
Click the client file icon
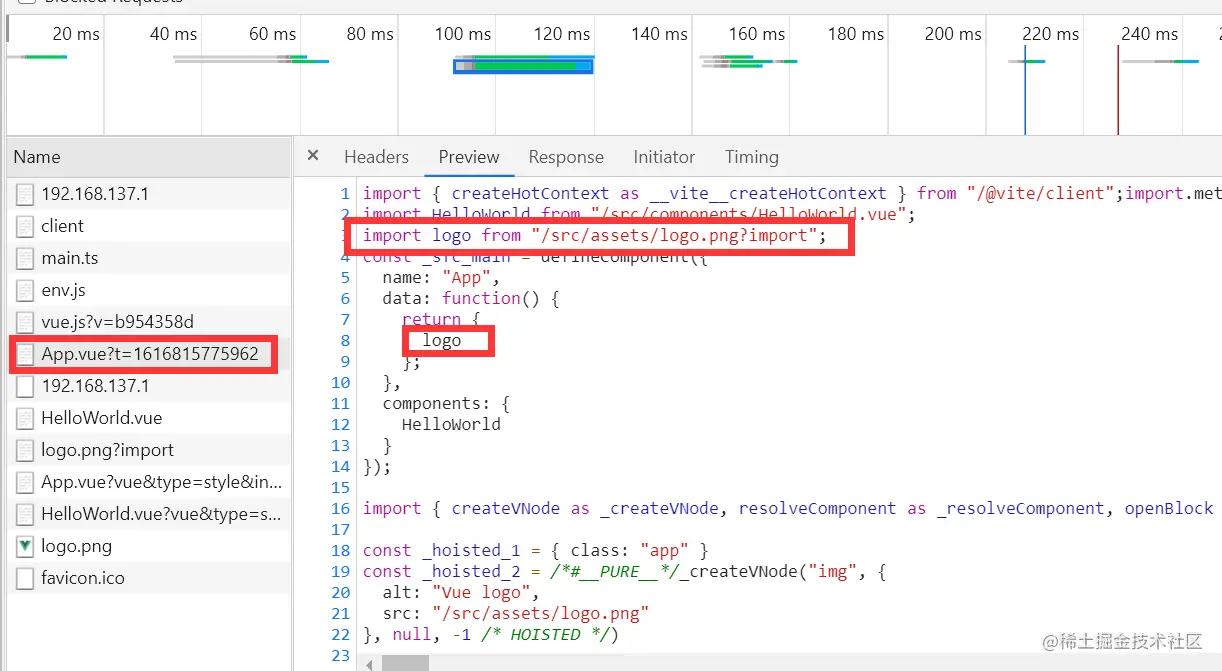pyautogui.click(x=24, y=226)
